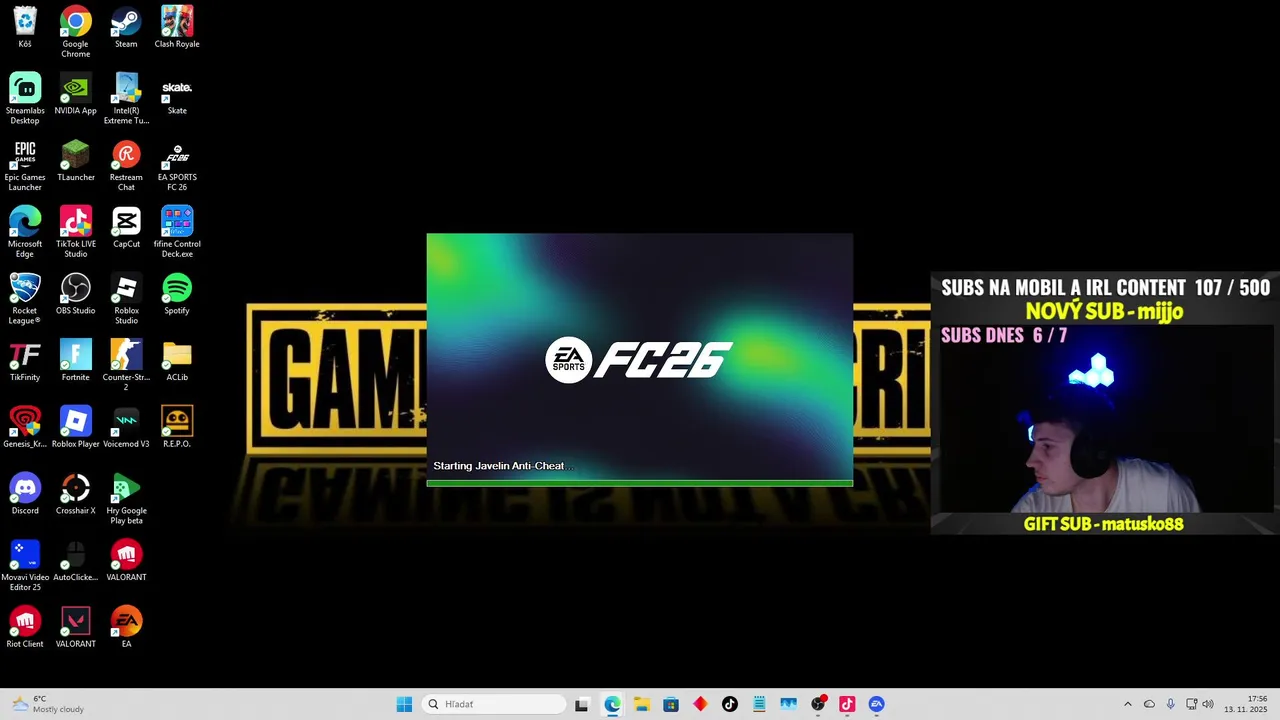Viewport: 1280px width, 720px height.
Task: Click the microphone tray icon
Action: [1170, 704]
